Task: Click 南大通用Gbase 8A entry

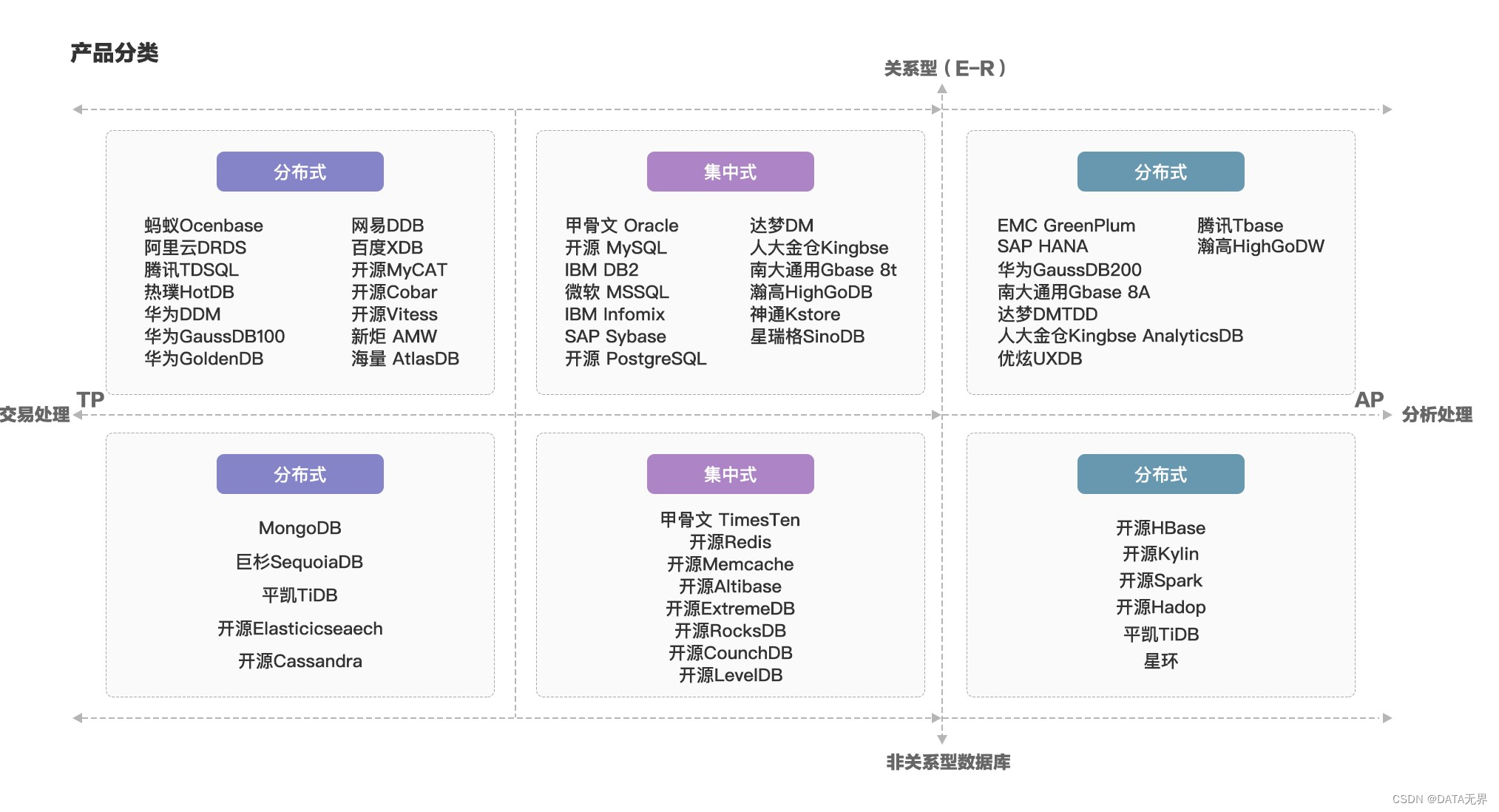Action: point(1074,292)
